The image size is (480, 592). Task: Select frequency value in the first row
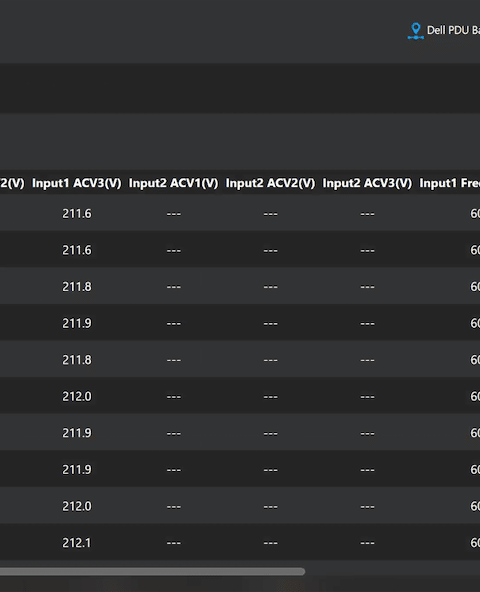[x=475, y=214]
